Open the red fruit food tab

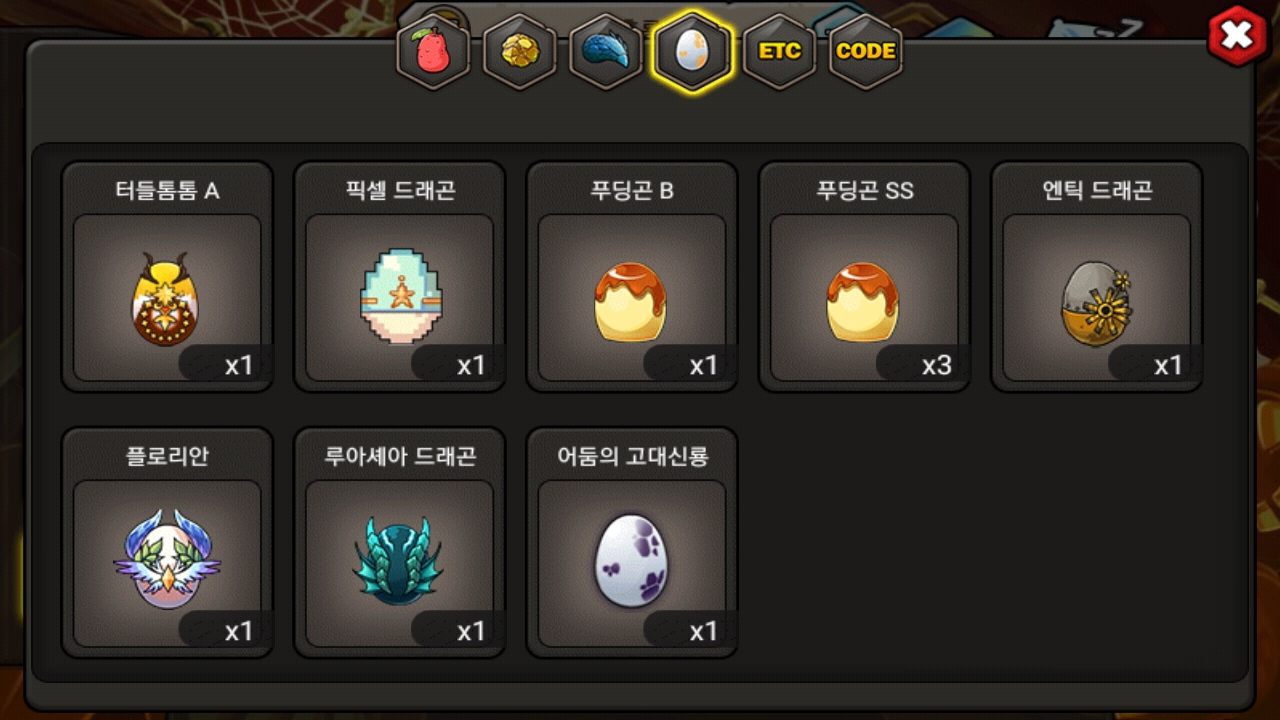434,51
